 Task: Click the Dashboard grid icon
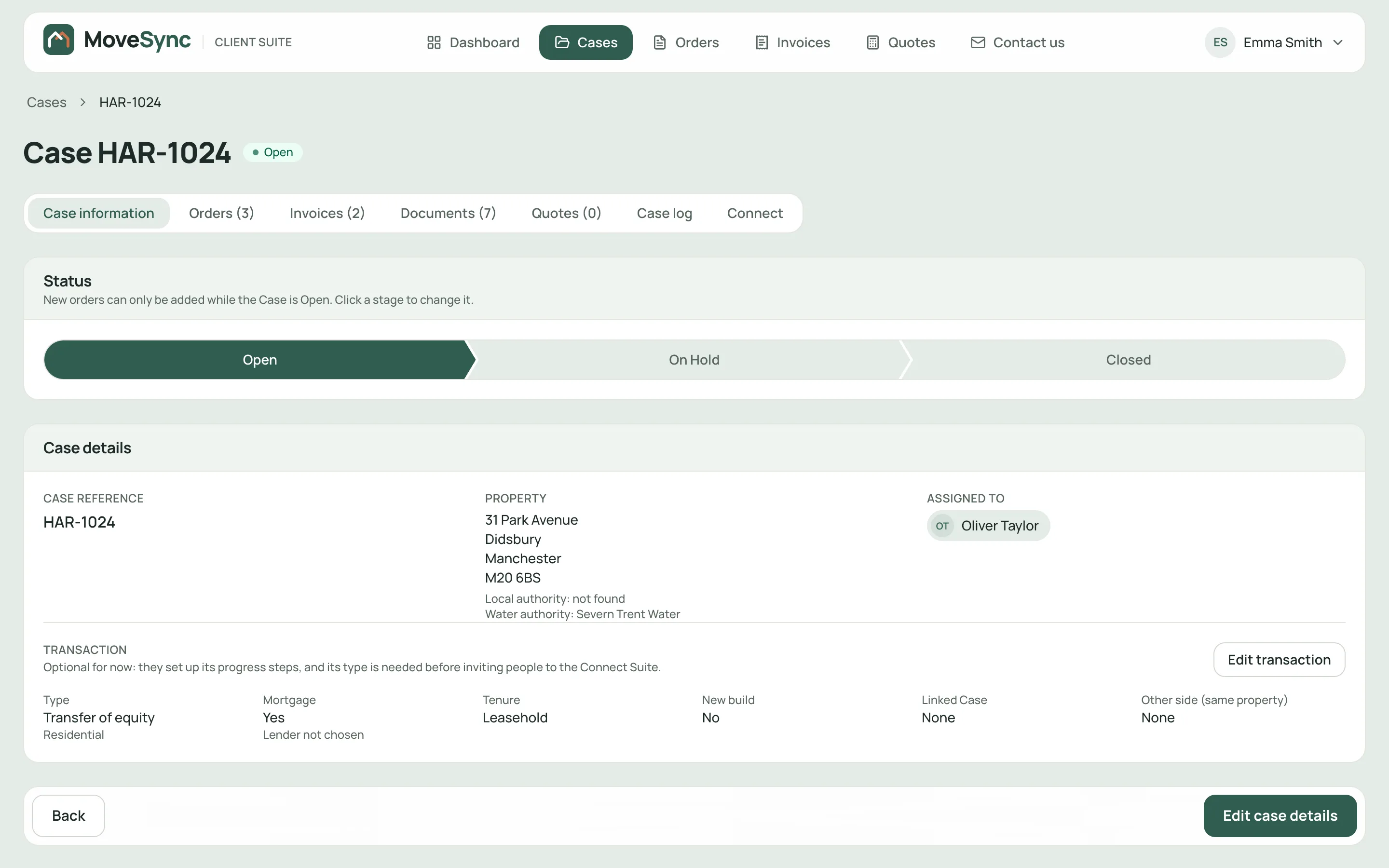click(x=434, y=42)
